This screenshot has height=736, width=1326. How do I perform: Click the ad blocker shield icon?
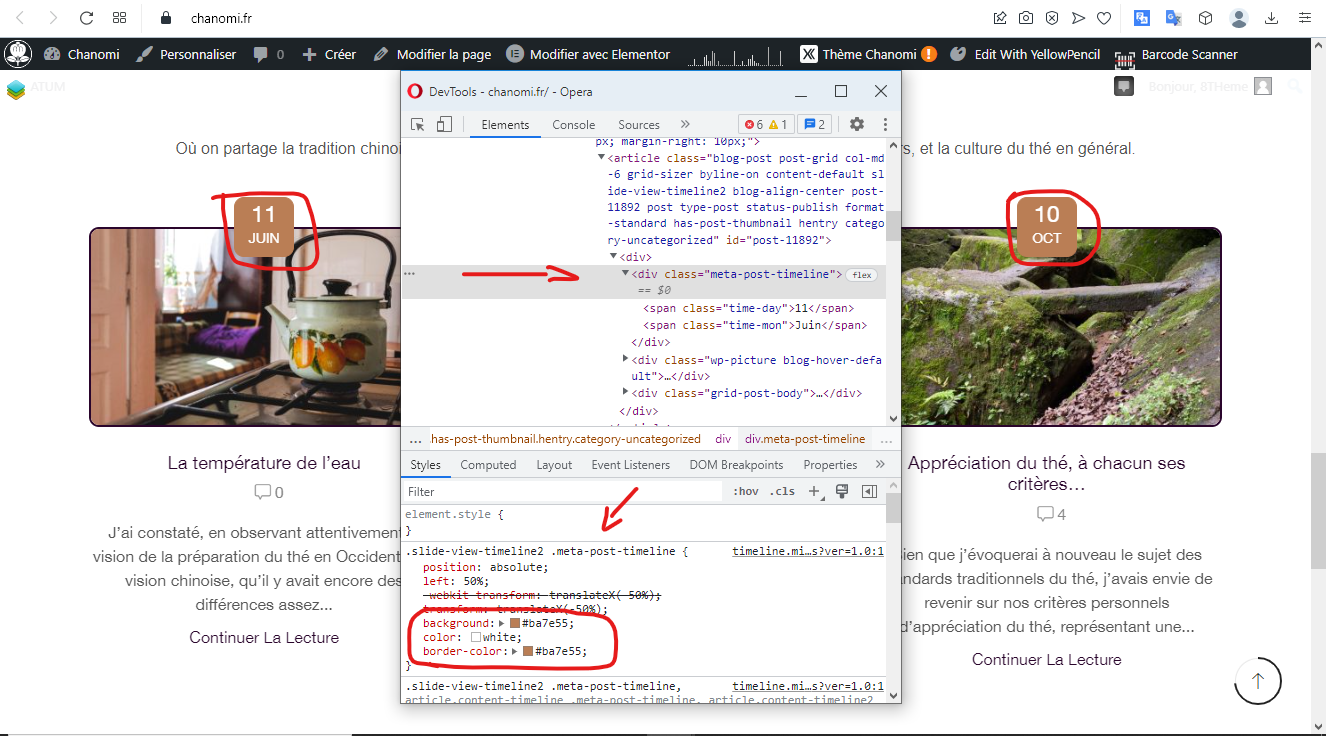[x=1052, y=18]
